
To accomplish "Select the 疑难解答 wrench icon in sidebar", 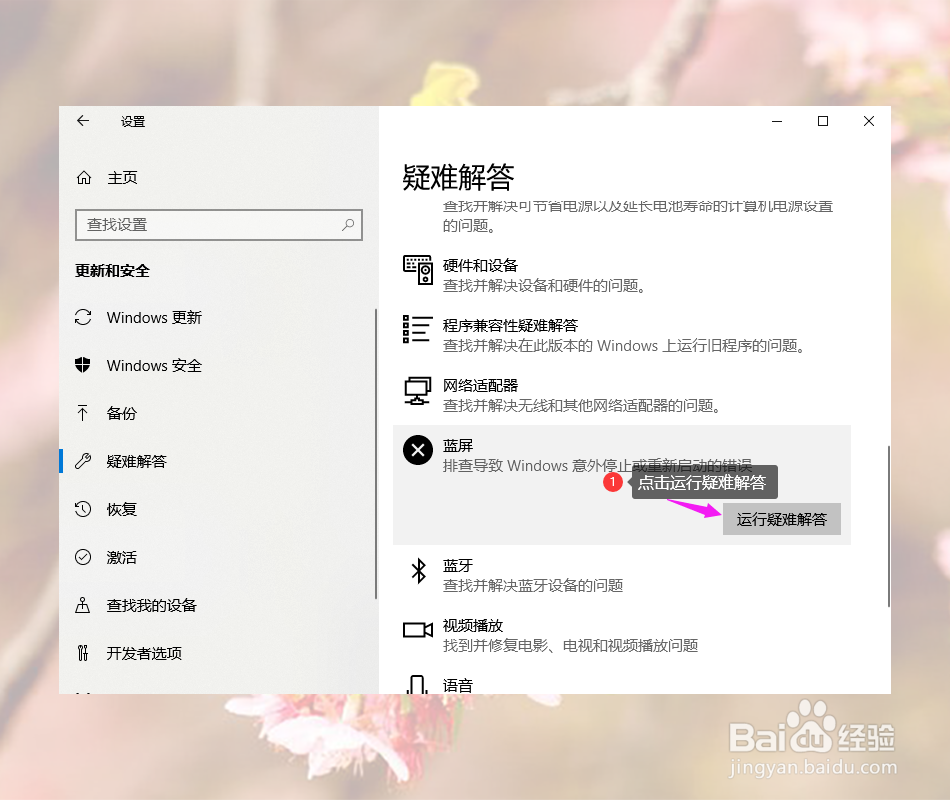I will click(x=84, y=461).
